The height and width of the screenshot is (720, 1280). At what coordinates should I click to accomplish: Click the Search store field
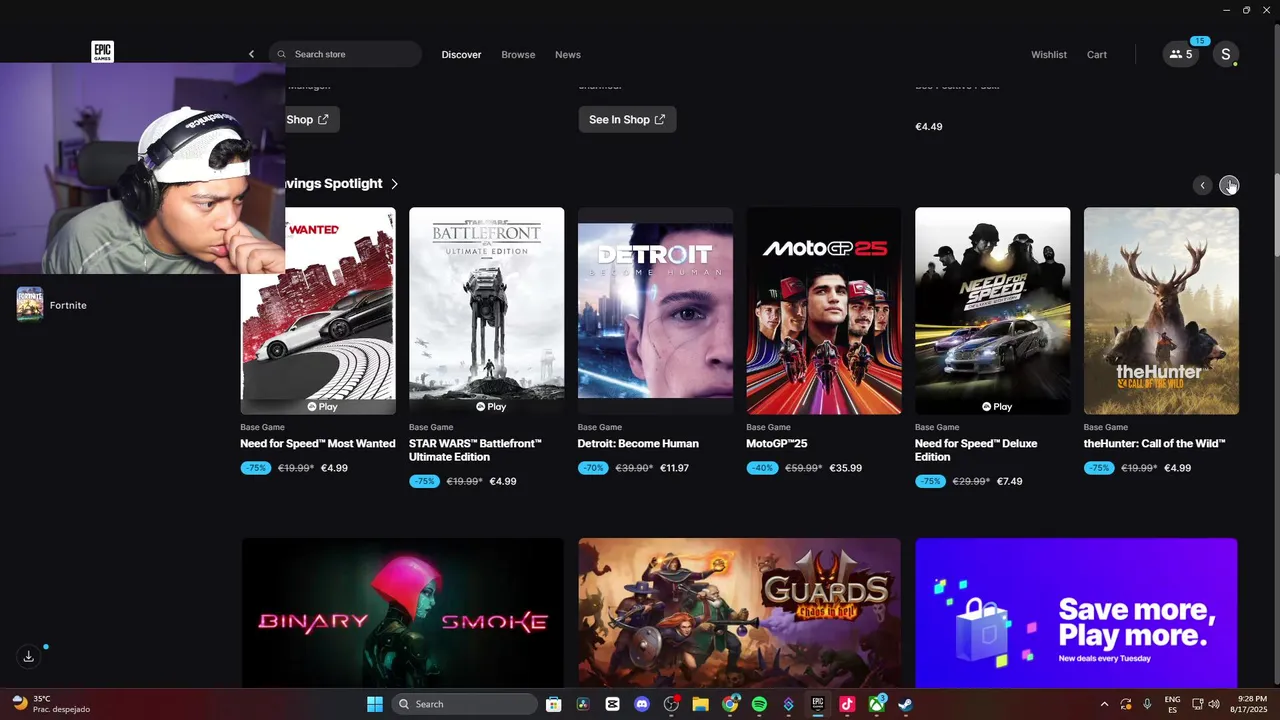pos(345,54)
